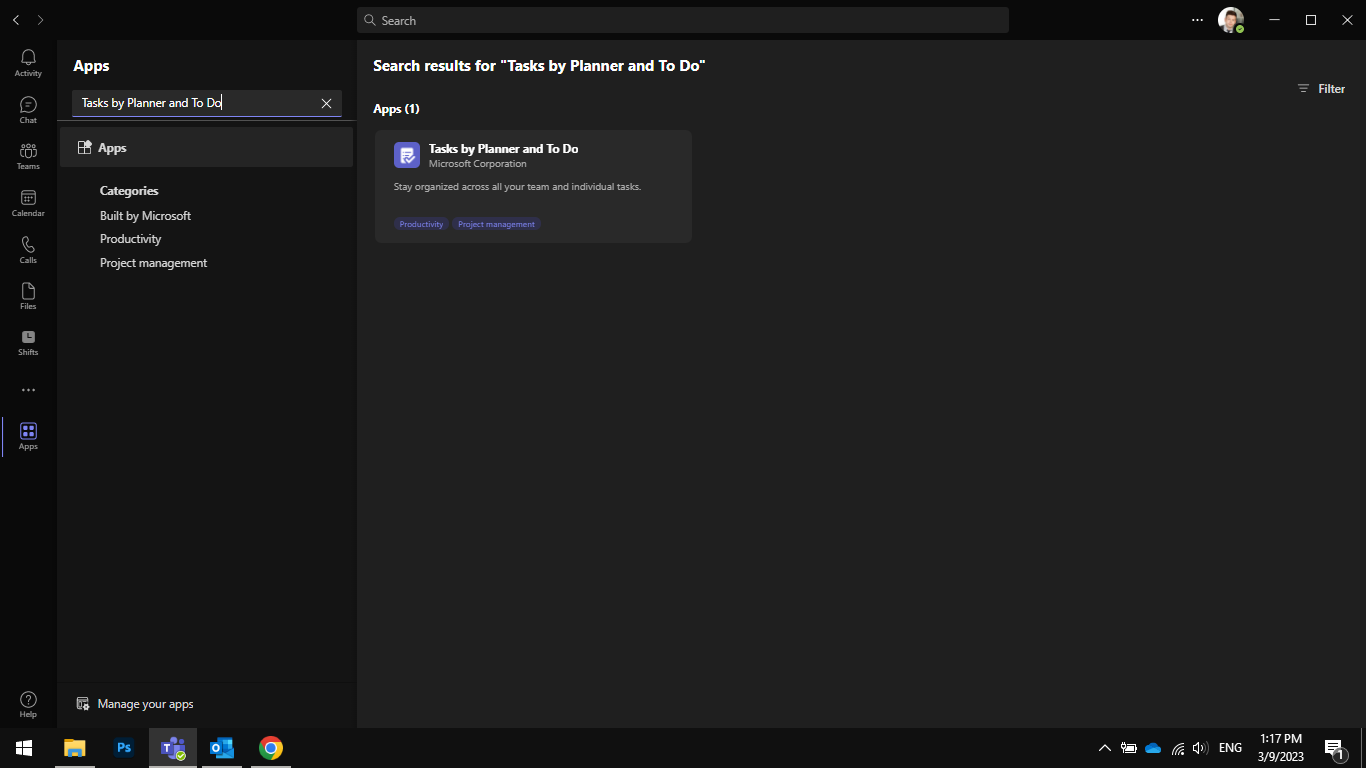Go forward using the forward arrow

click(x=40, y=20)
